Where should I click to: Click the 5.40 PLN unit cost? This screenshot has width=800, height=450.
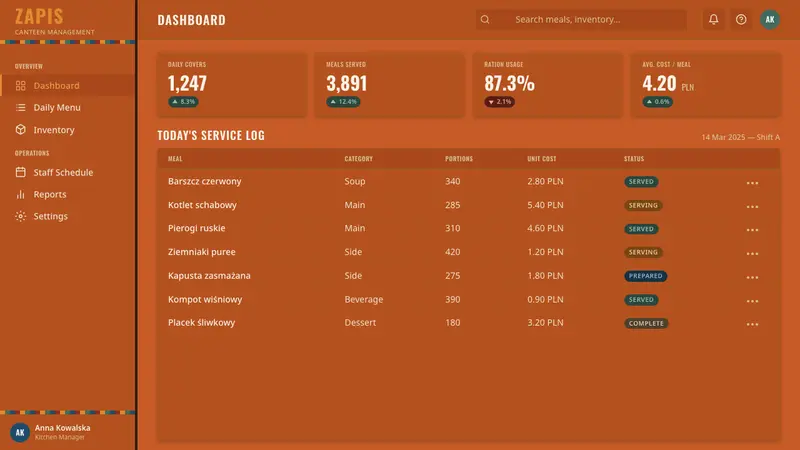coord(545,205)
